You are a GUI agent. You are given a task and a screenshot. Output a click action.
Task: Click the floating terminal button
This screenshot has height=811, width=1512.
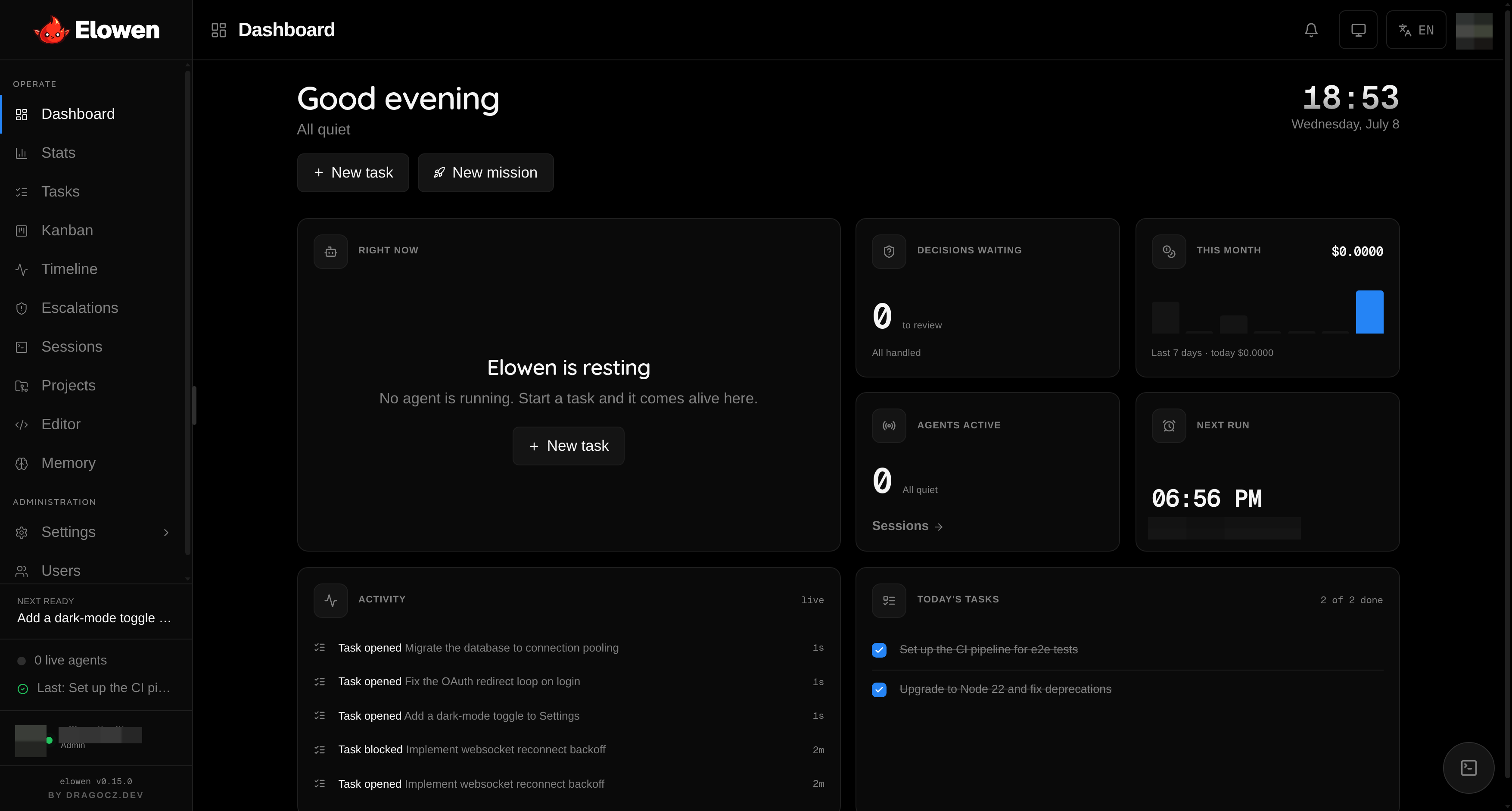[x=1468, y=767]
